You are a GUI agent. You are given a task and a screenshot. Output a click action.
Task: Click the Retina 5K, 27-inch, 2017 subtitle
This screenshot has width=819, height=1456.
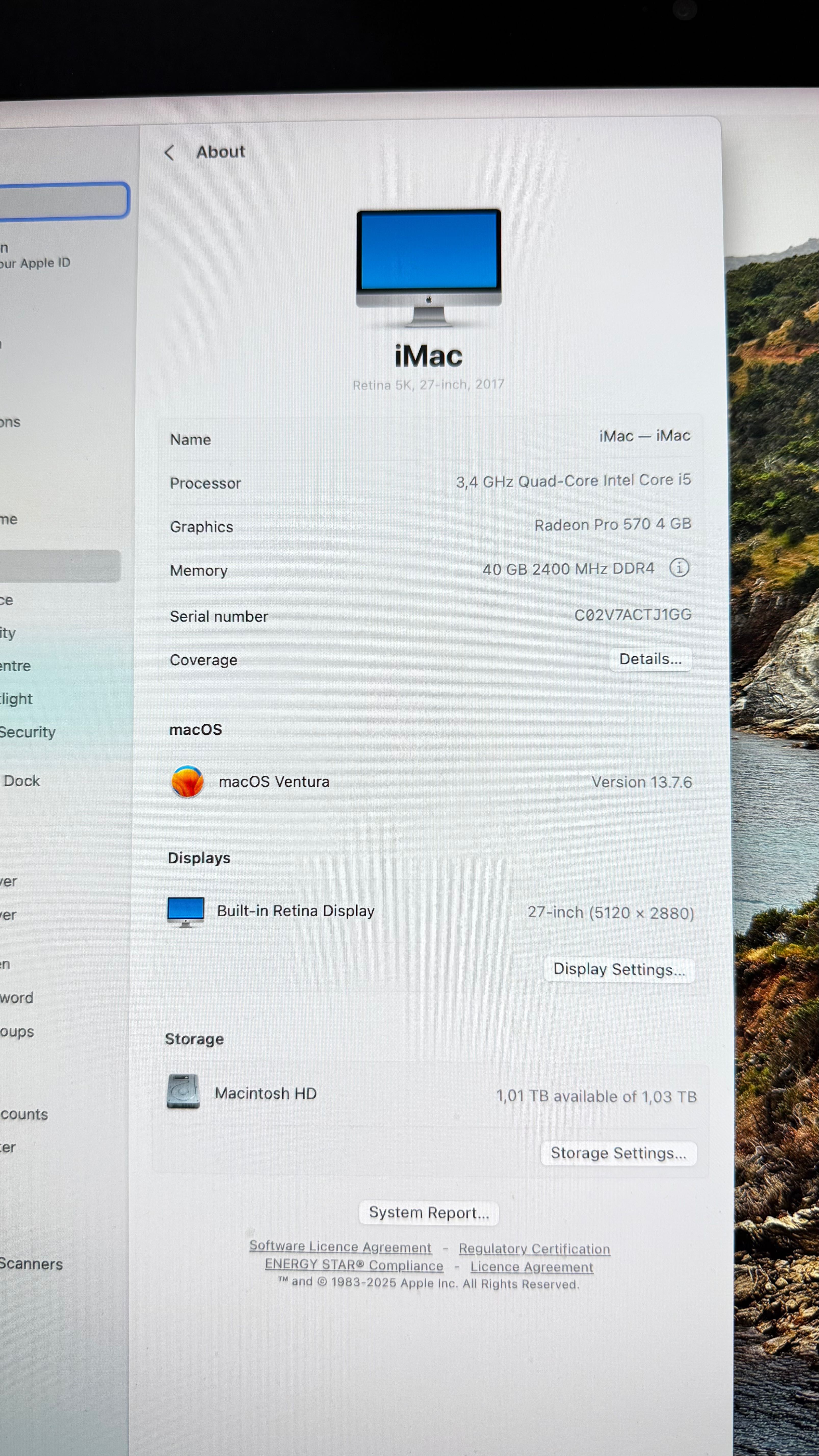tap(428, 384)
